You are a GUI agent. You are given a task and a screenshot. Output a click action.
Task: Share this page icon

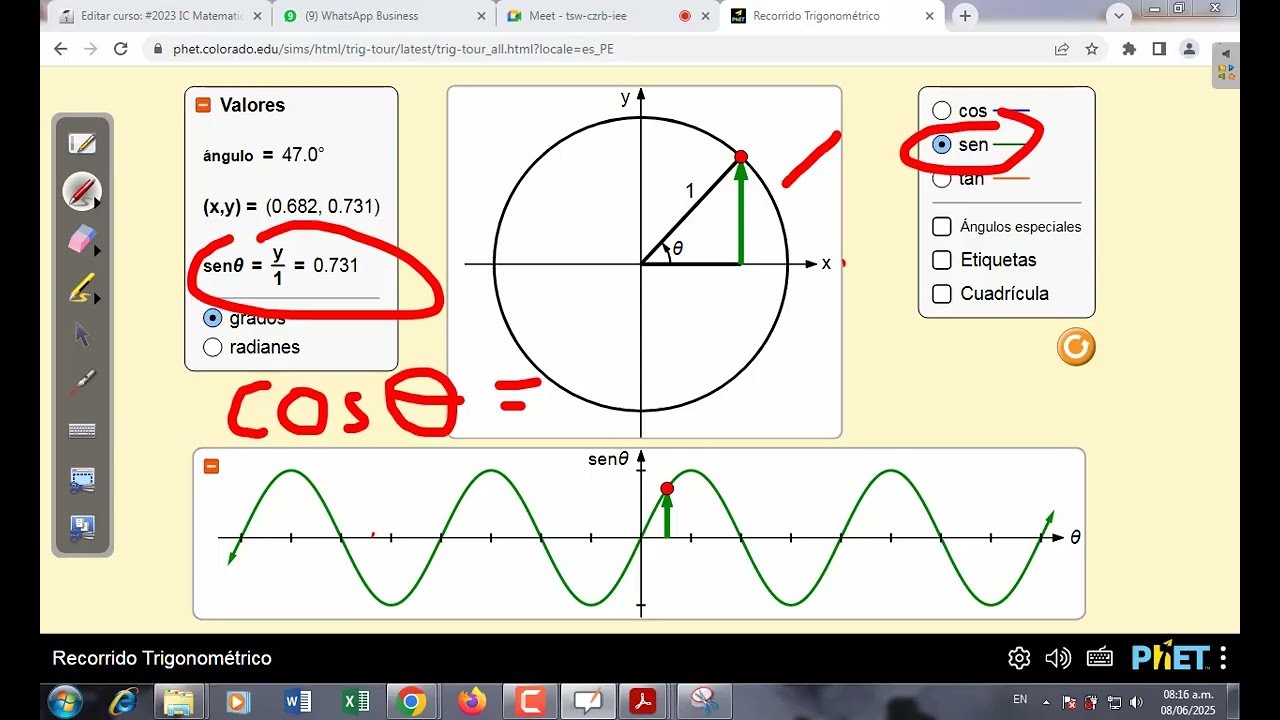coord(1061,49)
